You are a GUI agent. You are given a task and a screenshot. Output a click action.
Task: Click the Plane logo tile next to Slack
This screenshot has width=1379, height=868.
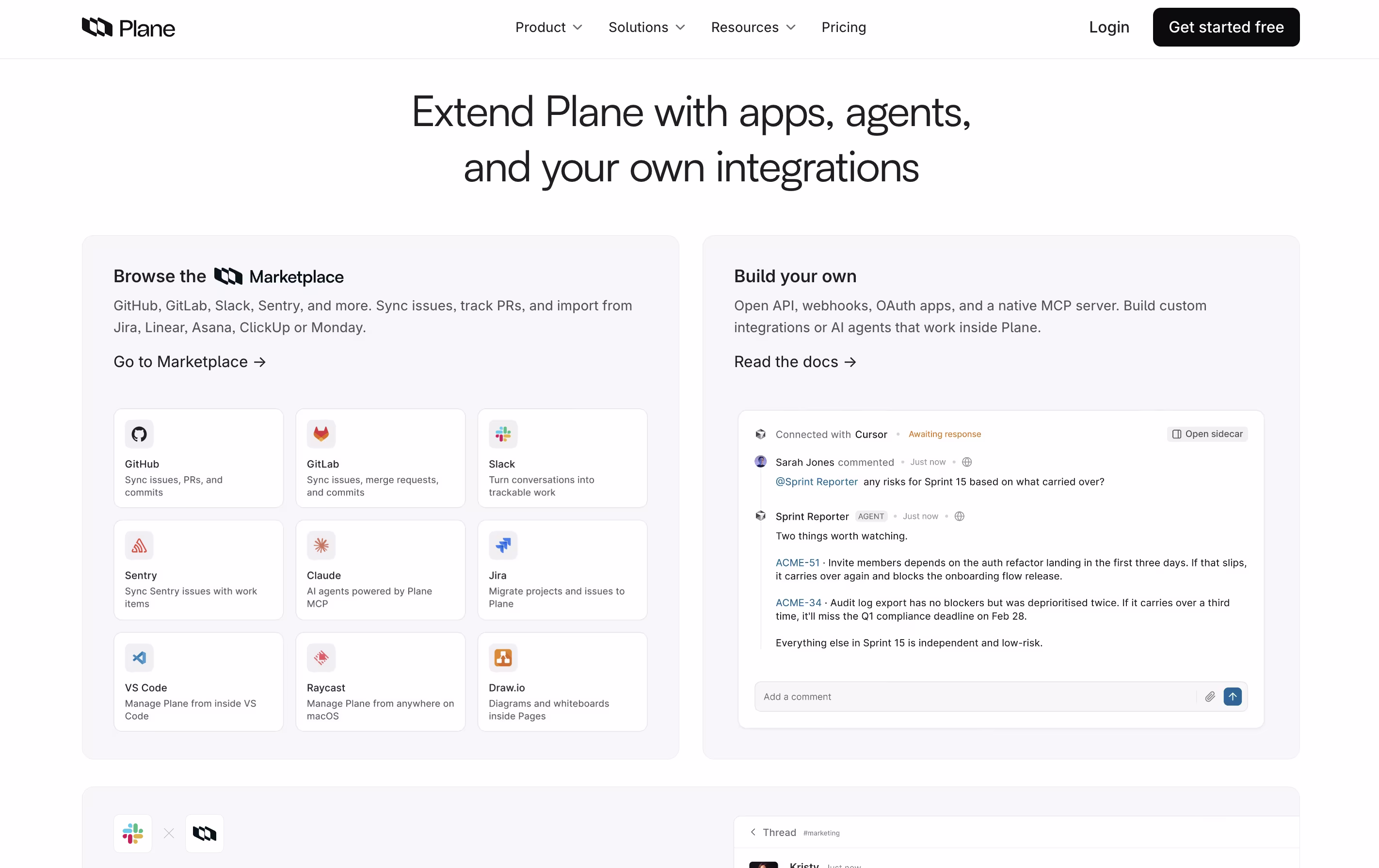click(x=205, y=833)
